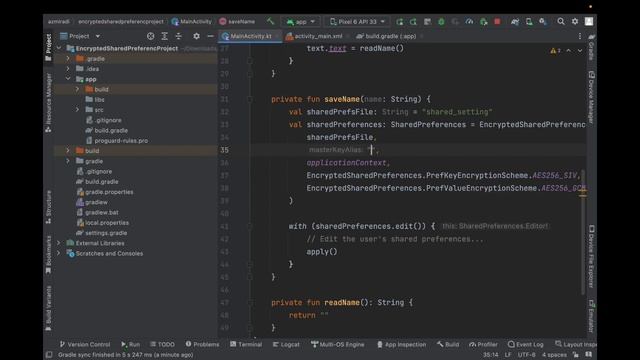Click line 35 masterKeyAlias string field

tap(372, 150)
